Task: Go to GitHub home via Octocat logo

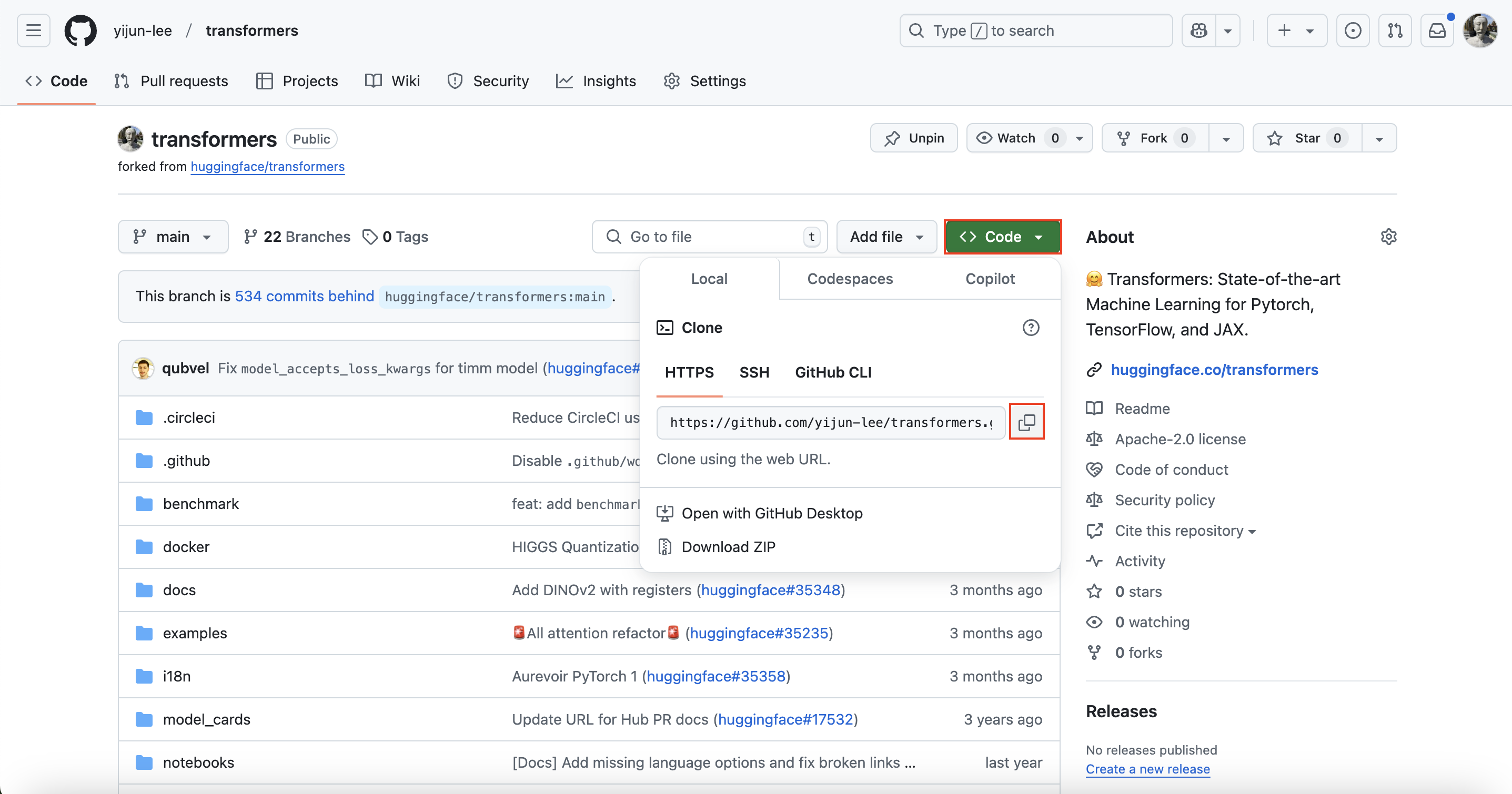Action: pyautogui.click(x=80, y=30)
